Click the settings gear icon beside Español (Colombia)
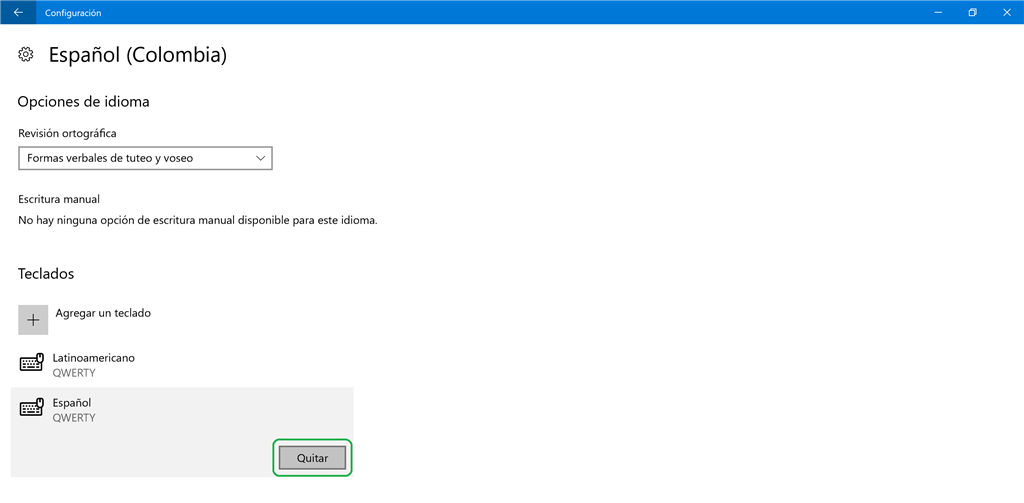Viewport: 1024px width, 503px height. [26, 55]
